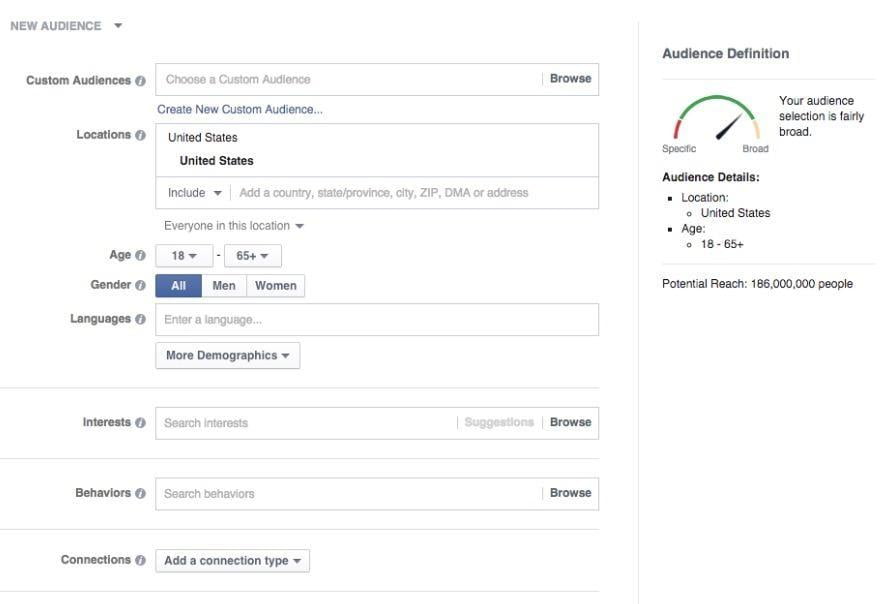883x604 pixels.
Task: Click the Connections info icon
Action: click(x=140, y=561)
